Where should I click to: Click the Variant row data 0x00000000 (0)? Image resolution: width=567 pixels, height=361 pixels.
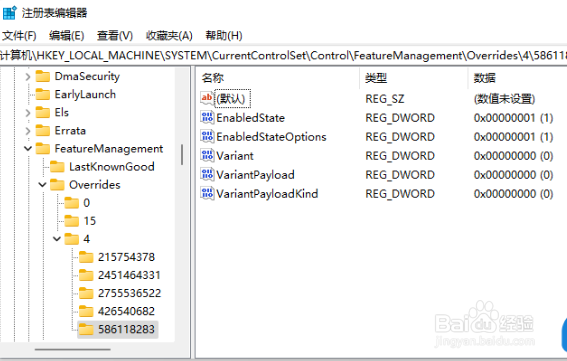coord(513,156)
